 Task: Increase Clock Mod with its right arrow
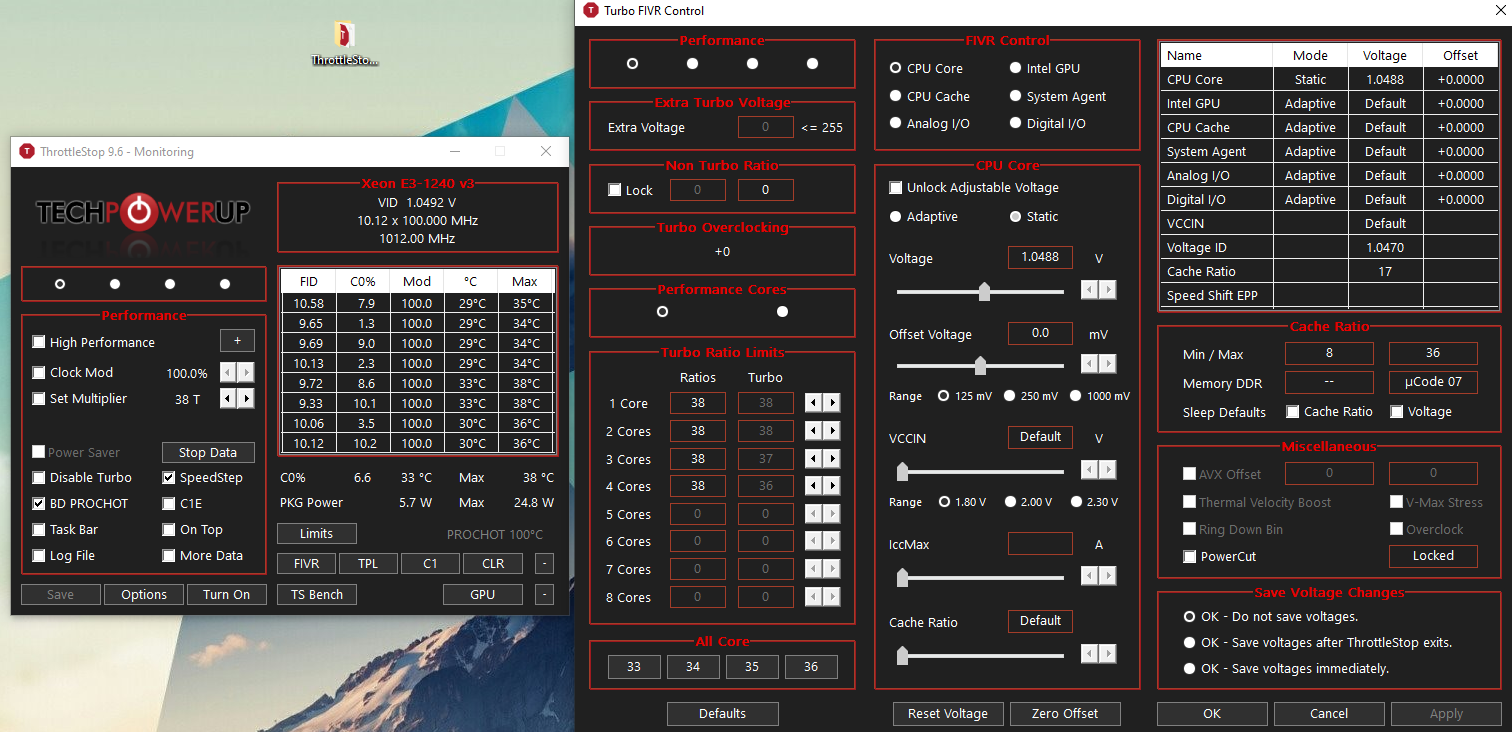245,373
